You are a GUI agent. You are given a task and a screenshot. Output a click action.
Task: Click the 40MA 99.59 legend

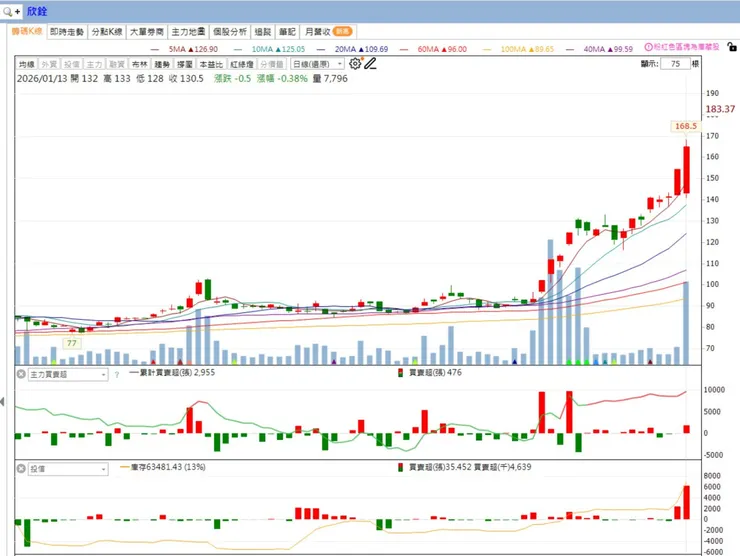599,49
